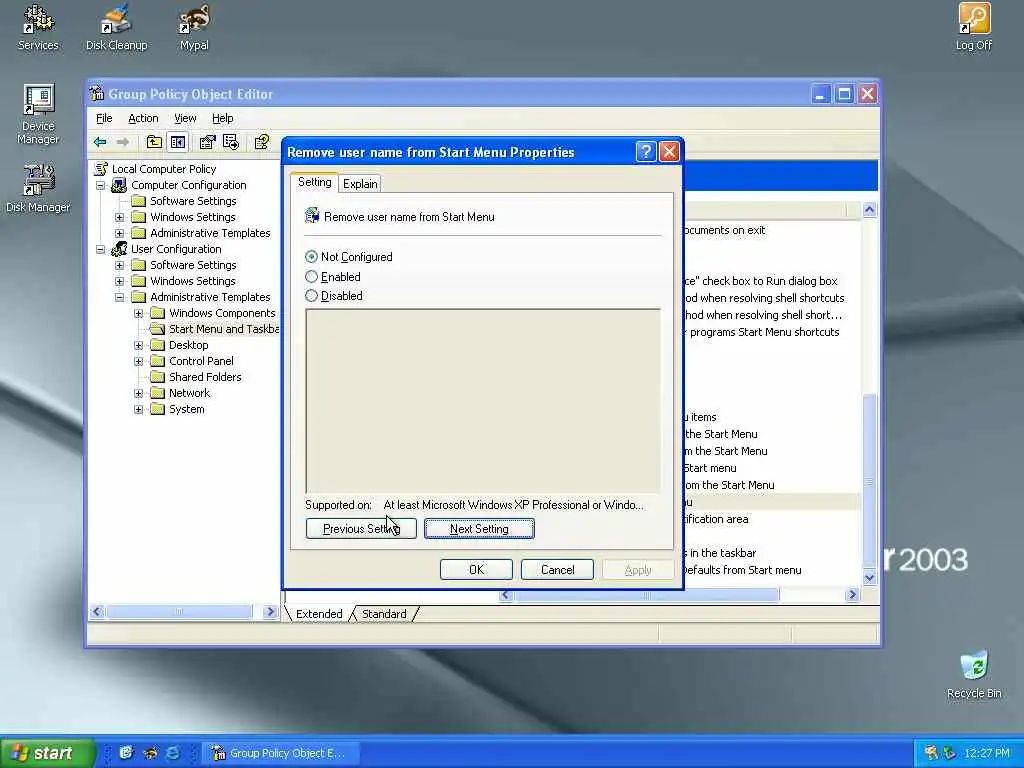Expand Software Settings under User Configuration
Screen dimensions: 1024x768
pos(120,265)
